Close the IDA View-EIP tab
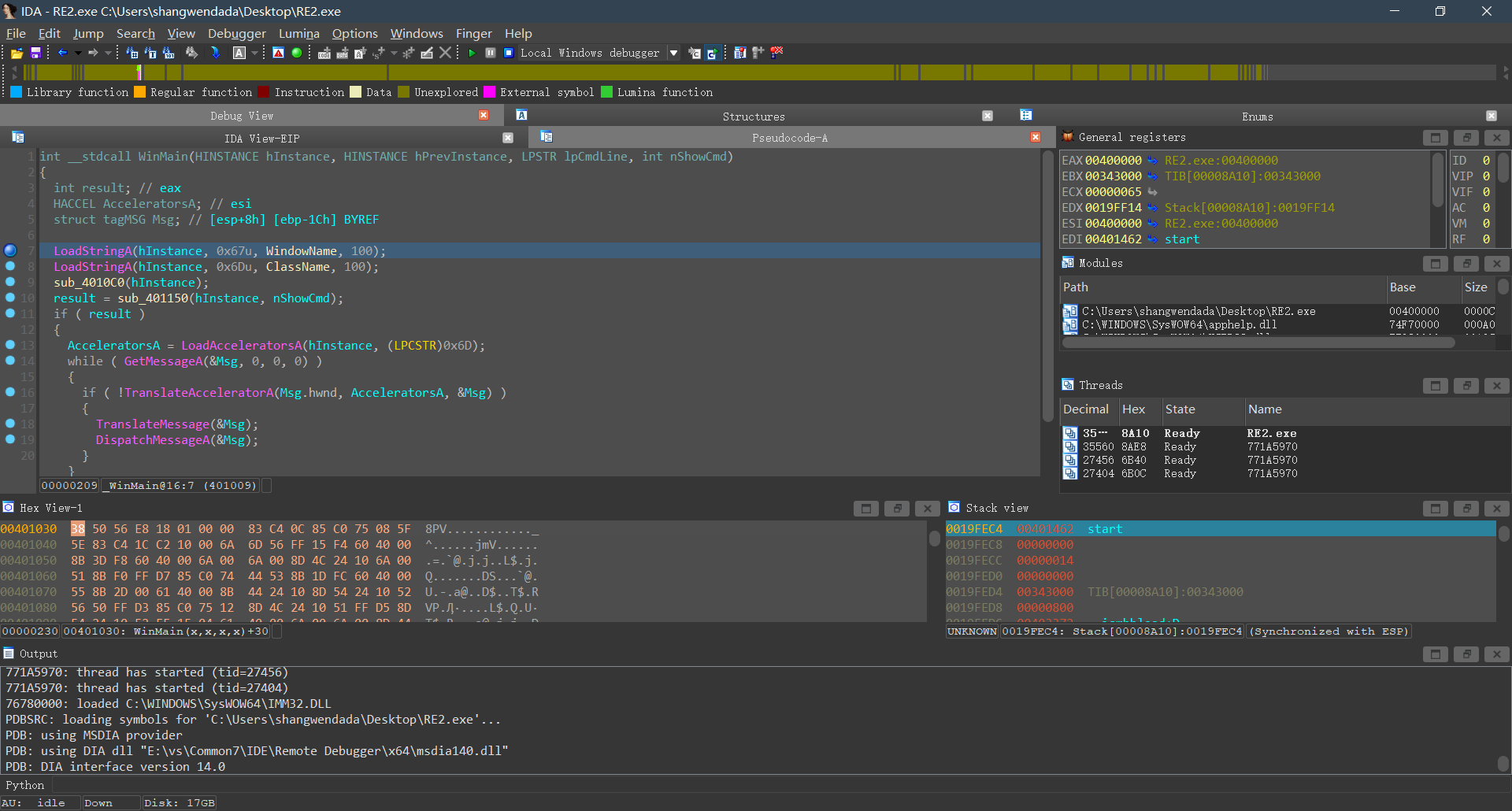 point(508,138)
